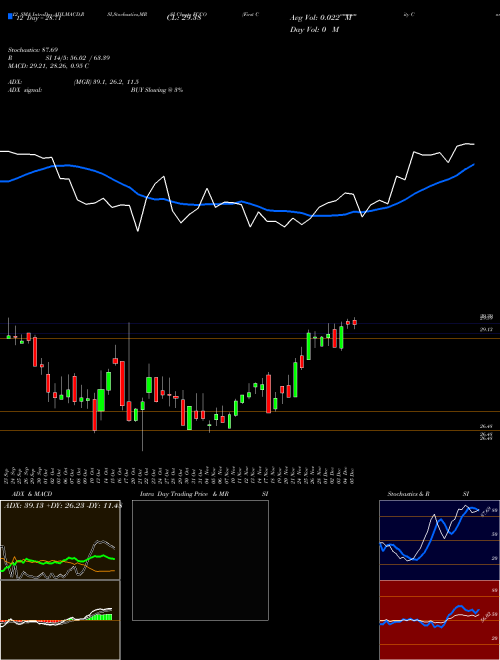
Task: Click the 'ADX: 39.13 +DY: 26.23 -DY: 11.48' readout
Action: click(x=62, y=506)
